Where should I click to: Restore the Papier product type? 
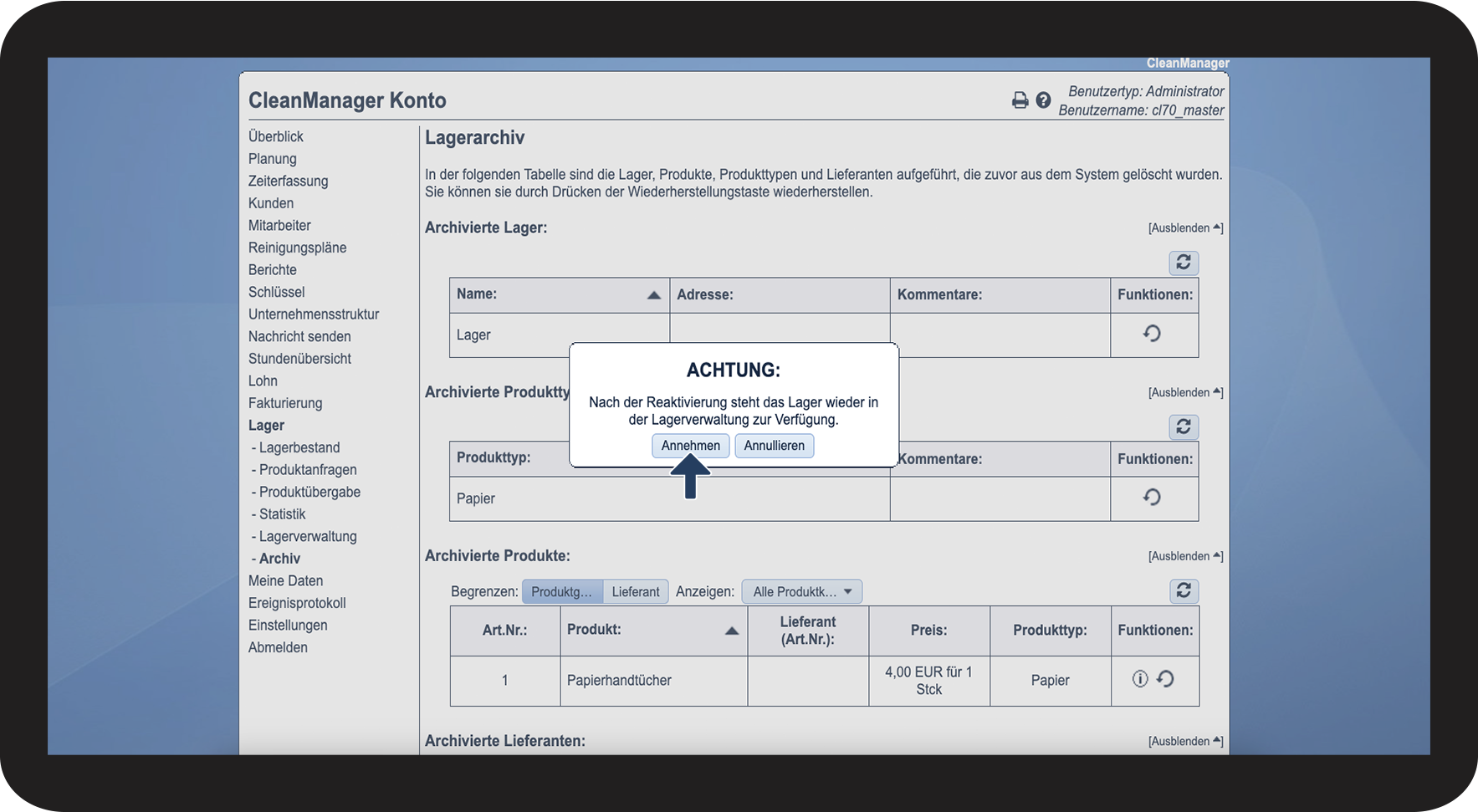click(1152, 498)
